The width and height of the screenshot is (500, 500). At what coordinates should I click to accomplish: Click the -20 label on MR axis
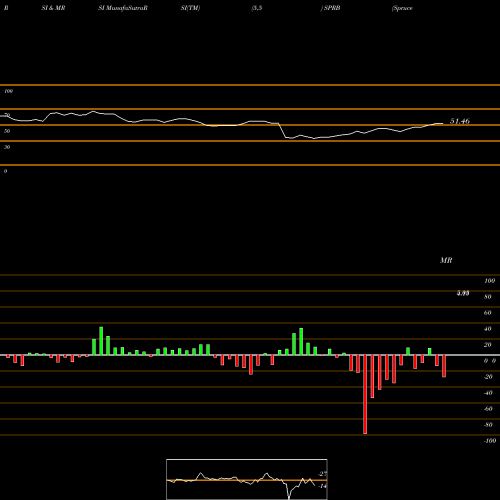tap(488, 377)
